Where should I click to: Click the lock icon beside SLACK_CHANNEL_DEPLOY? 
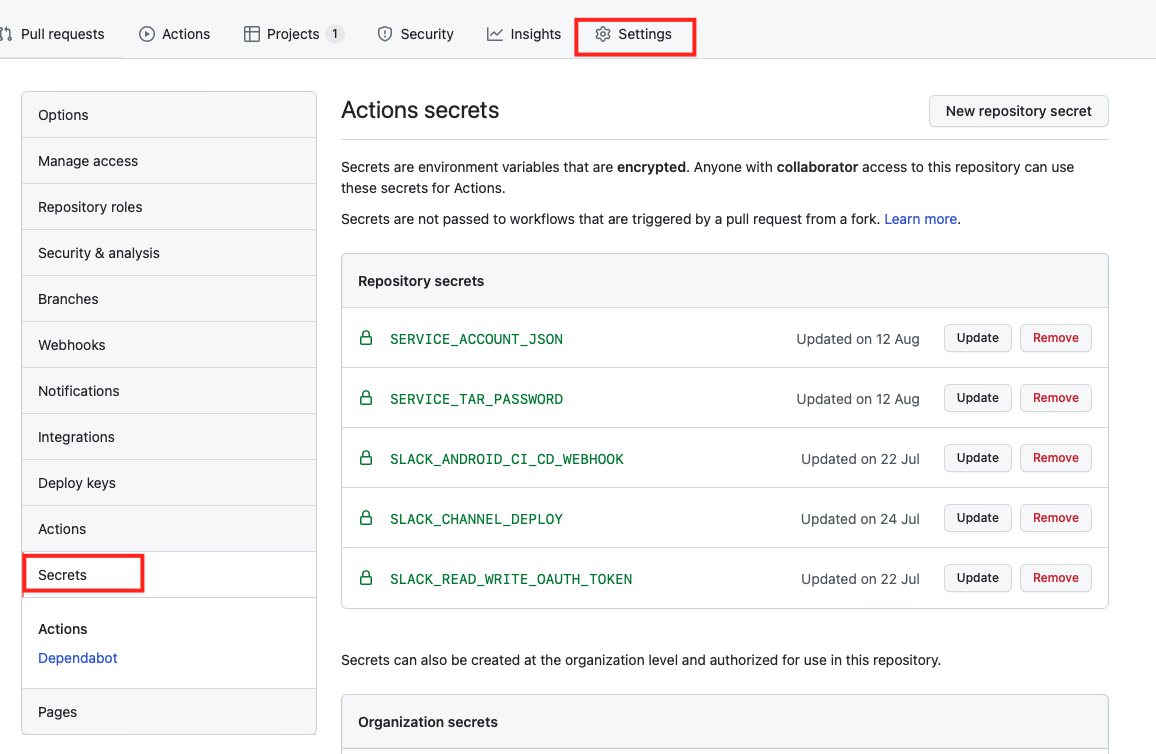click(x=366, y=517)
